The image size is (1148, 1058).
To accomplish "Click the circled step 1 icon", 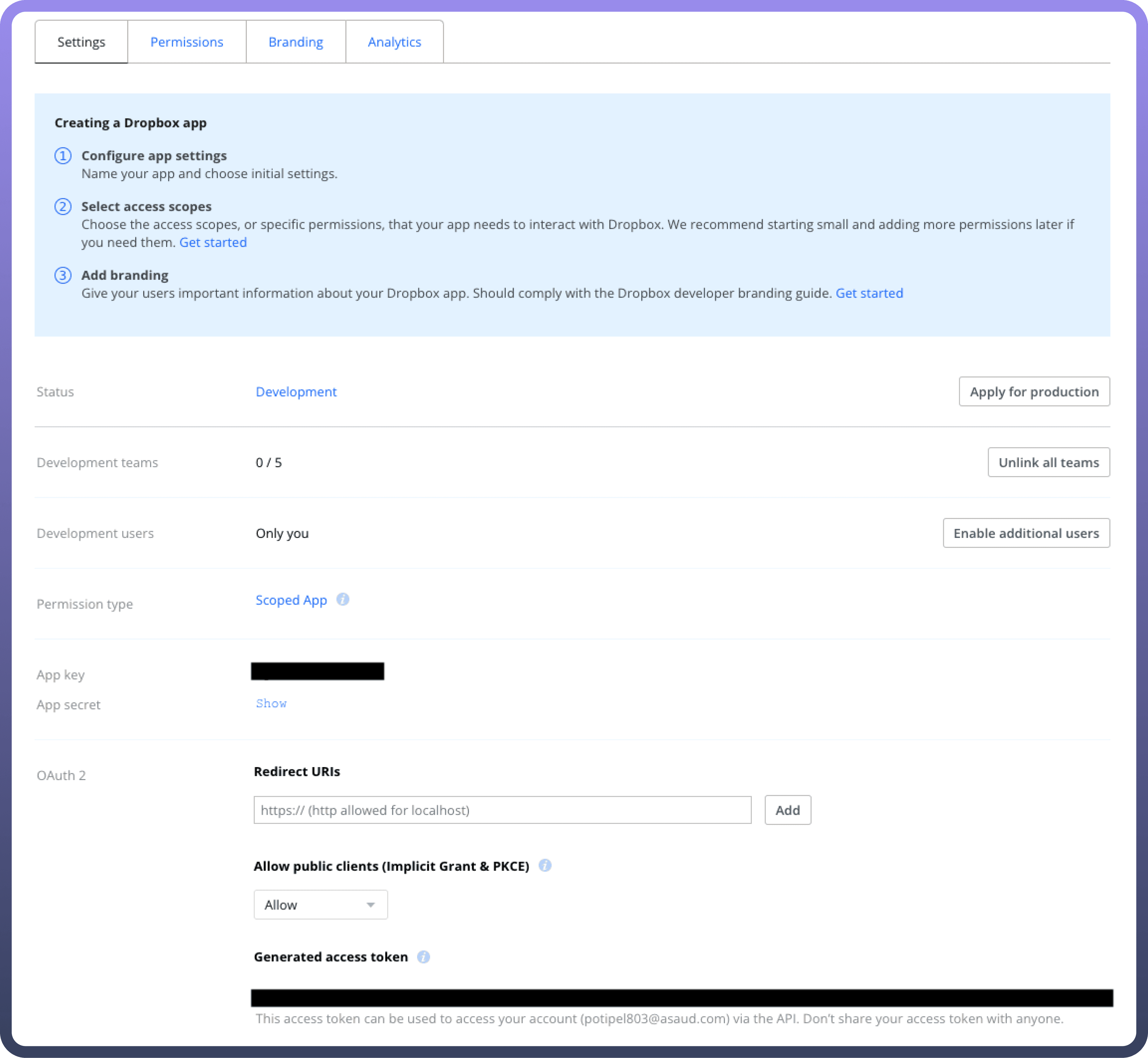I will 63,156.
